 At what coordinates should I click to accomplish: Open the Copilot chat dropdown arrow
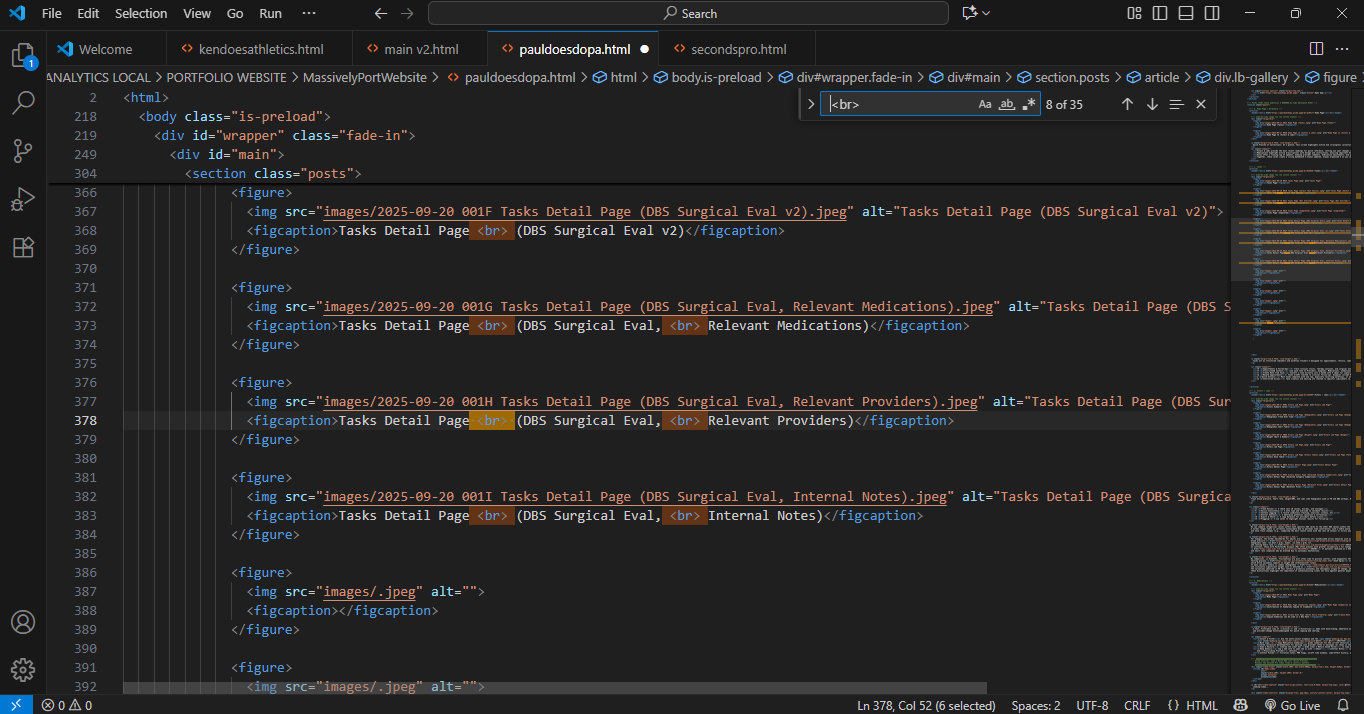[987, 13]
